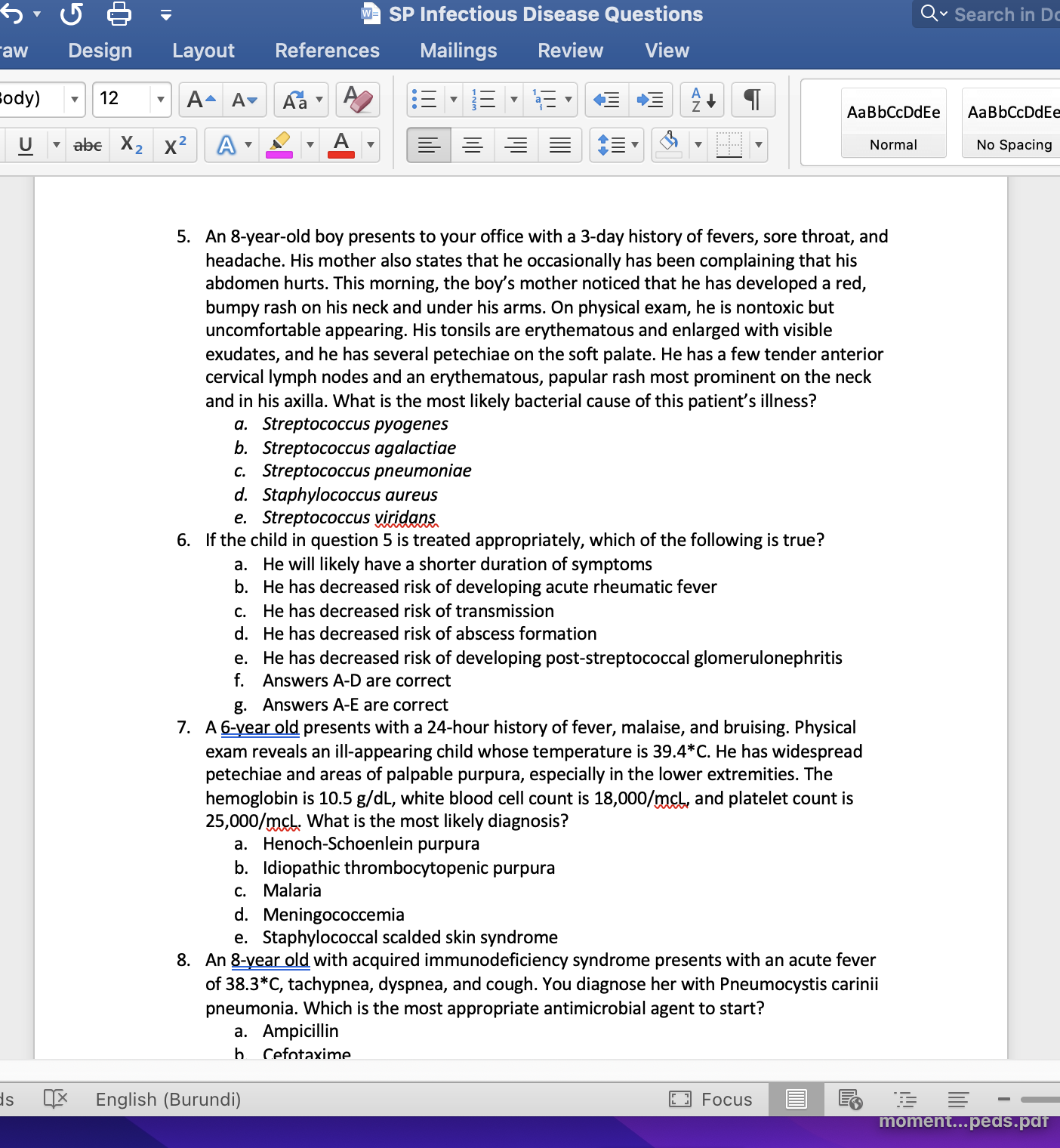Decrease paragraph indent
The width and height of the screenshot is (1060, 1148).
[x=606, y=100]
